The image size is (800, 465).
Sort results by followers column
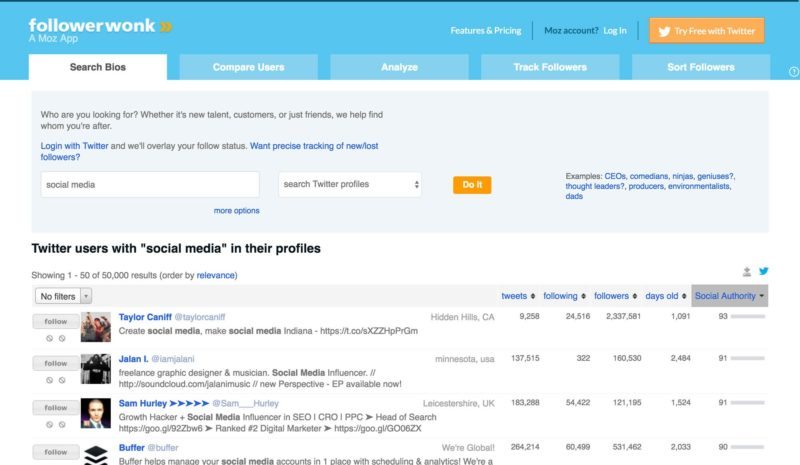(x=615, y=296)
